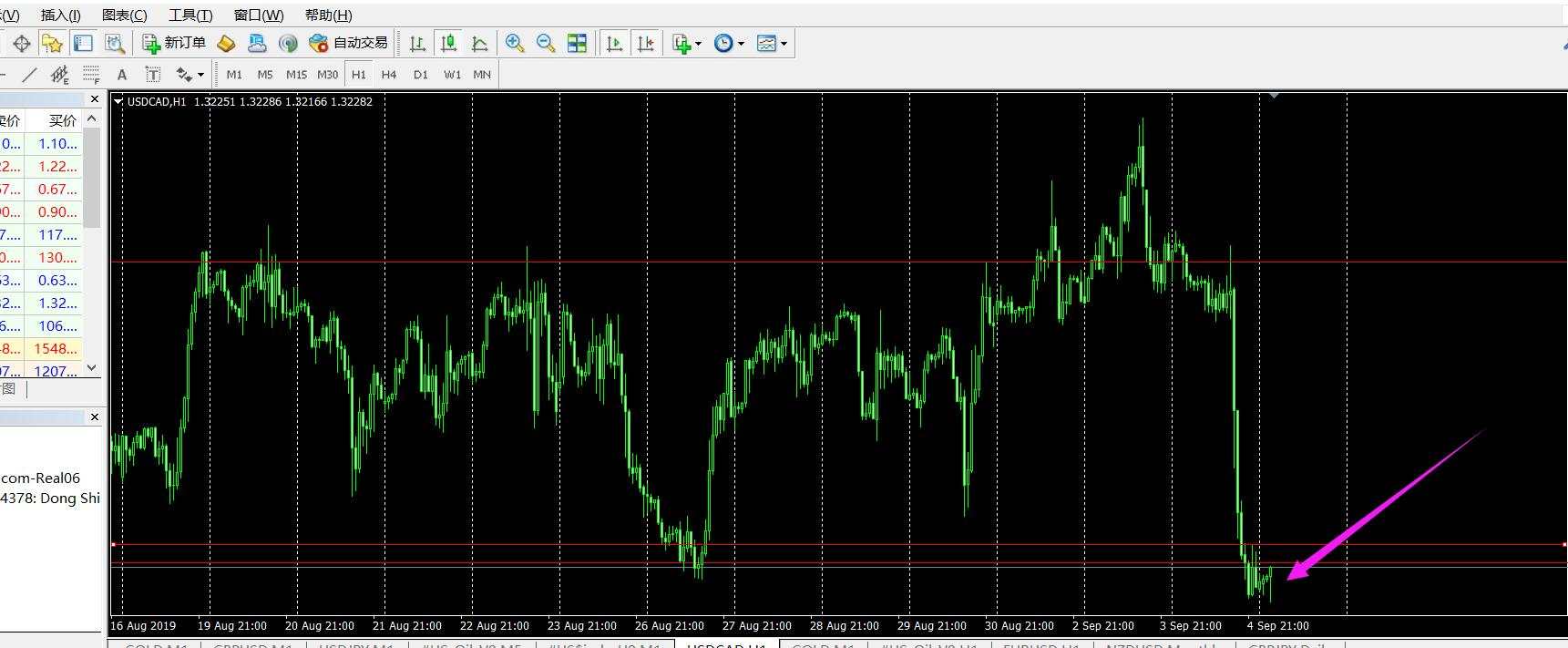Click the Data Window crosshair icon
1568x648 pixels.
[x=21, y=43]
